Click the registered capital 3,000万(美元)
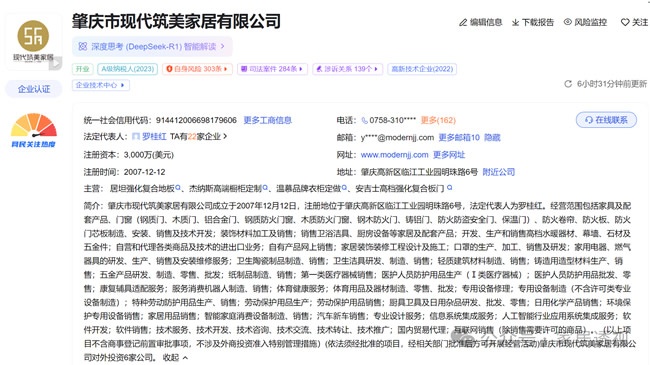This screenshot has height=365, width=650. (148, 155)
